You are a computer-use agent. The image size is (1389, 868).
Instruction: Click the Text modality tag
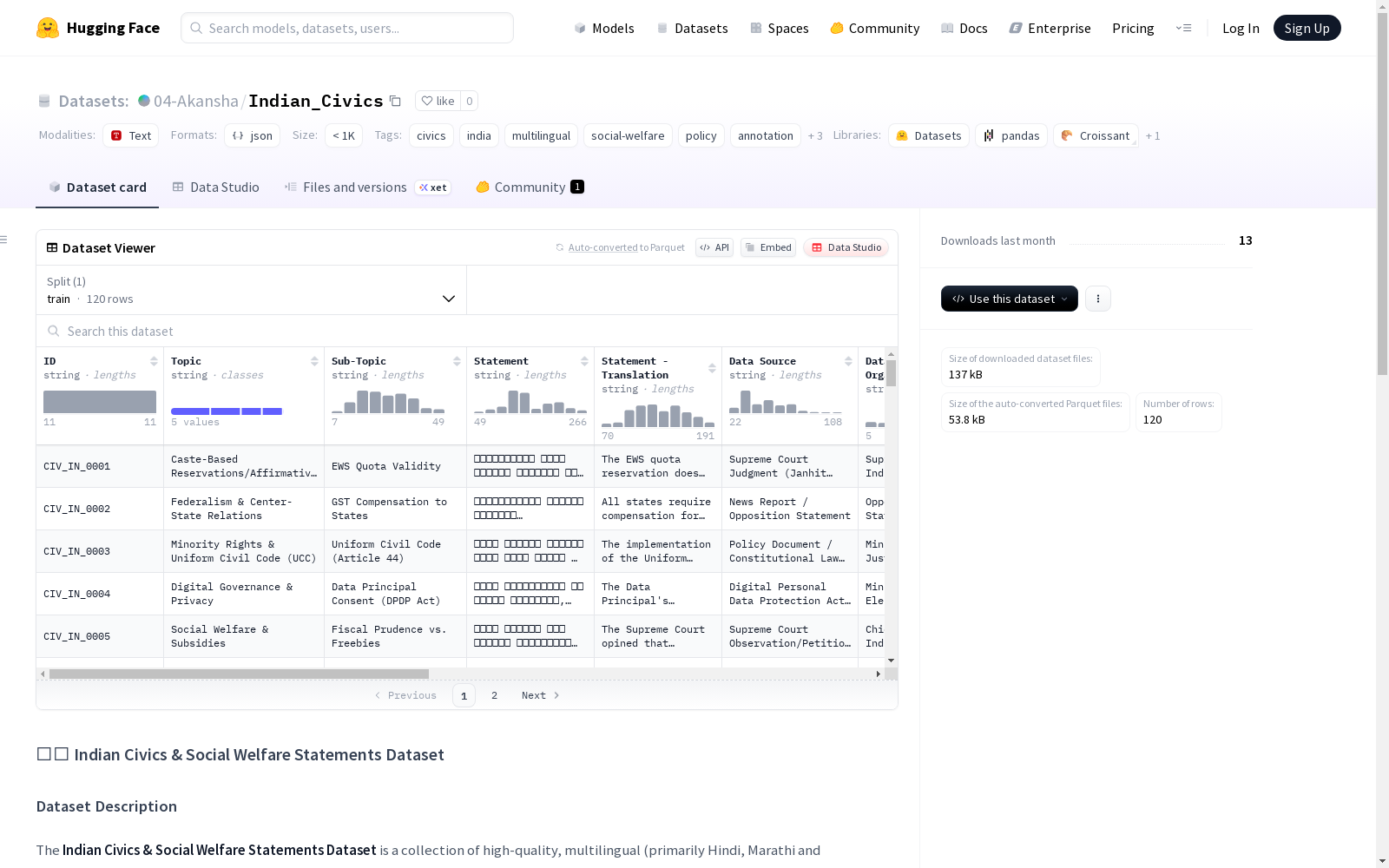(130, 135)
